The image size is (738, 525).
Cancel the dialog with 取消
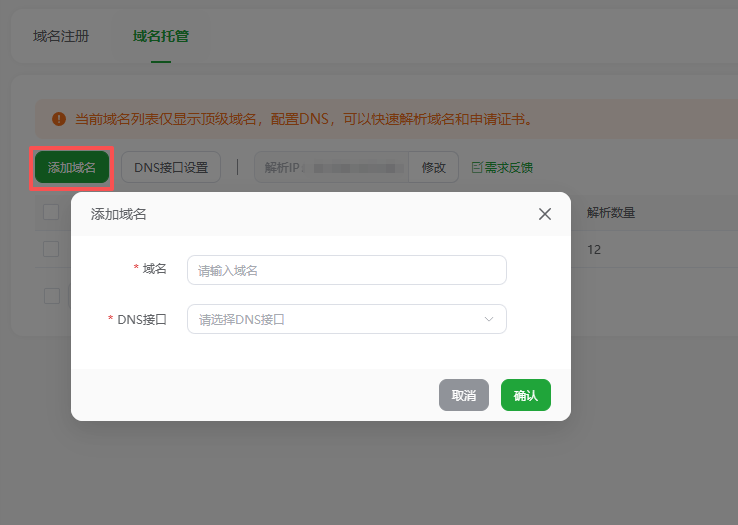click(464, 395)
